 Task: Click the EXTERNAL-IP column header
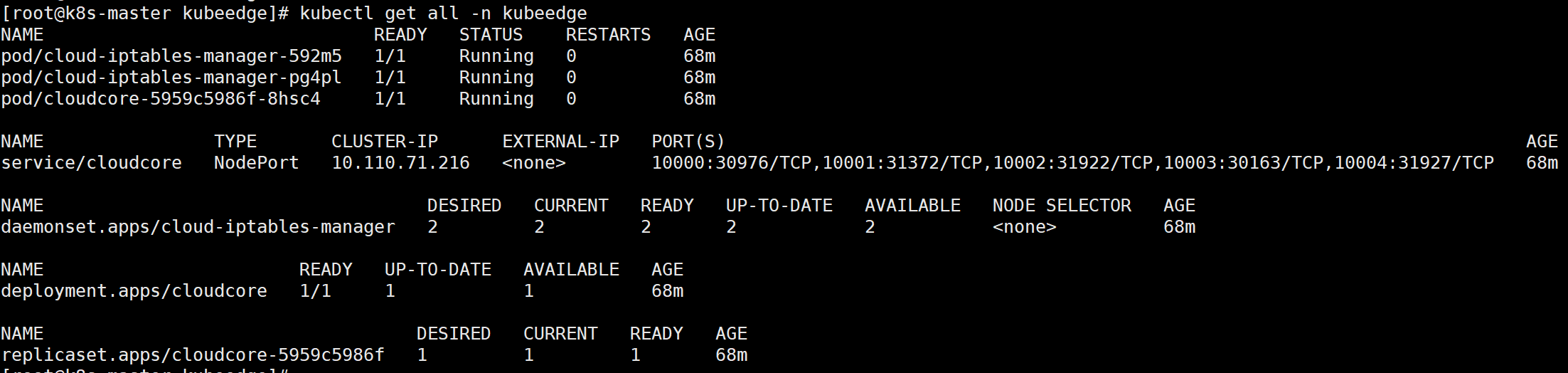coord(560,142)
